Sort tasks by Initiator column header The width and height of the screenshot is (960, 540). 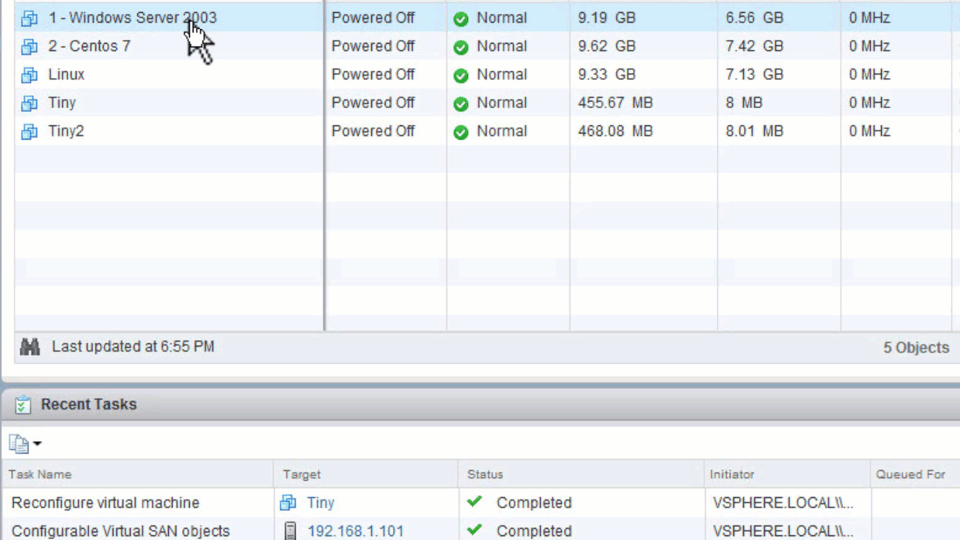point(732,474)
